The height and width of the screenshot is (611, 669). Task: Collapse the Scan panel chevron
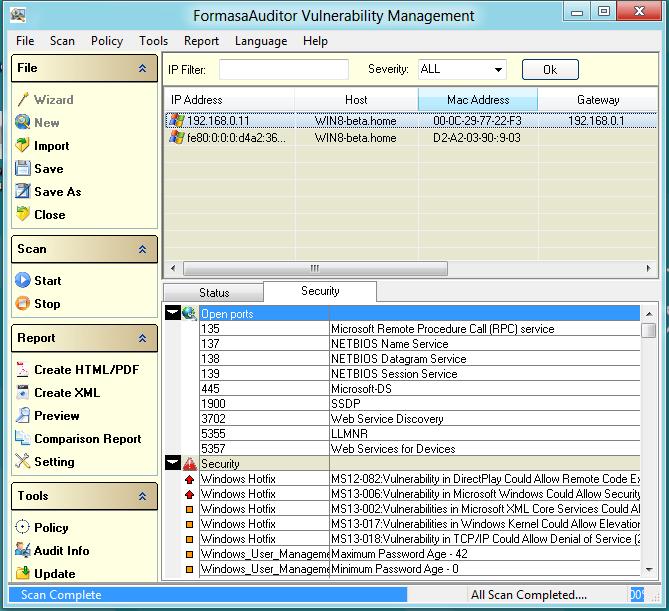(x=143, y=249)
